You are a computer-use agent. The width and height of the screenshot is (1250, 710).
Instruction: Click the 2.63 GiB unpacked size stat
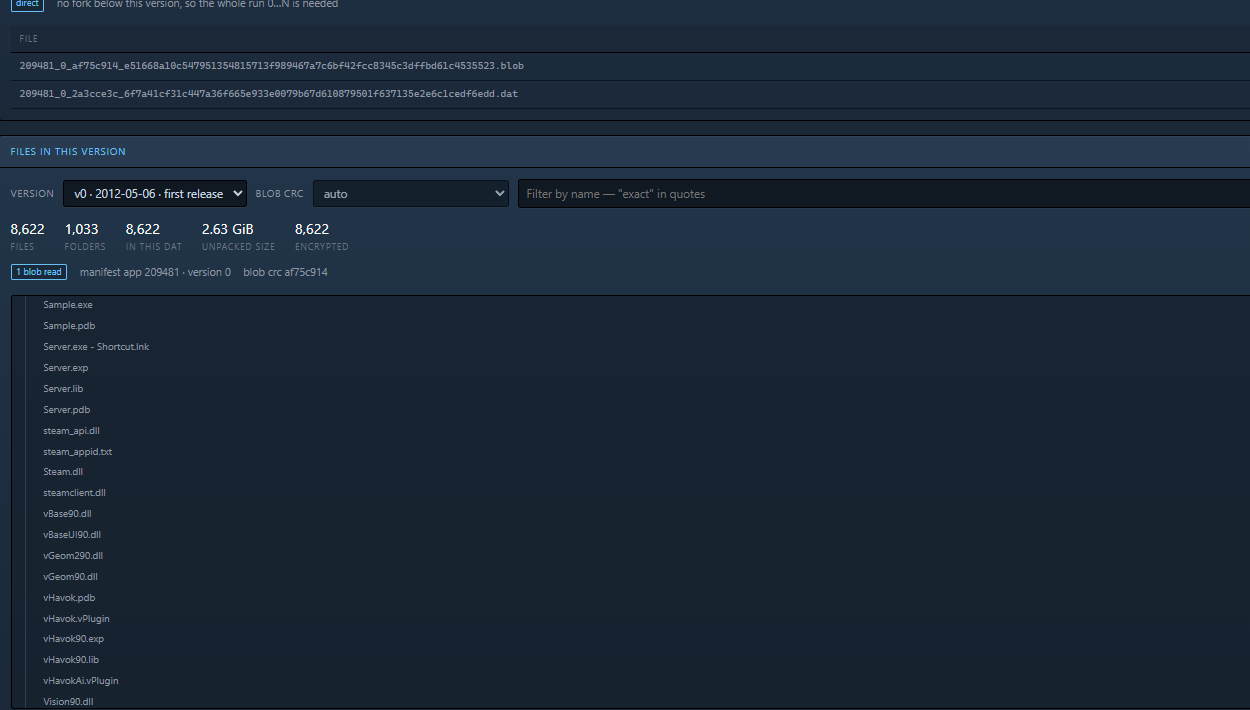(238, 236)
